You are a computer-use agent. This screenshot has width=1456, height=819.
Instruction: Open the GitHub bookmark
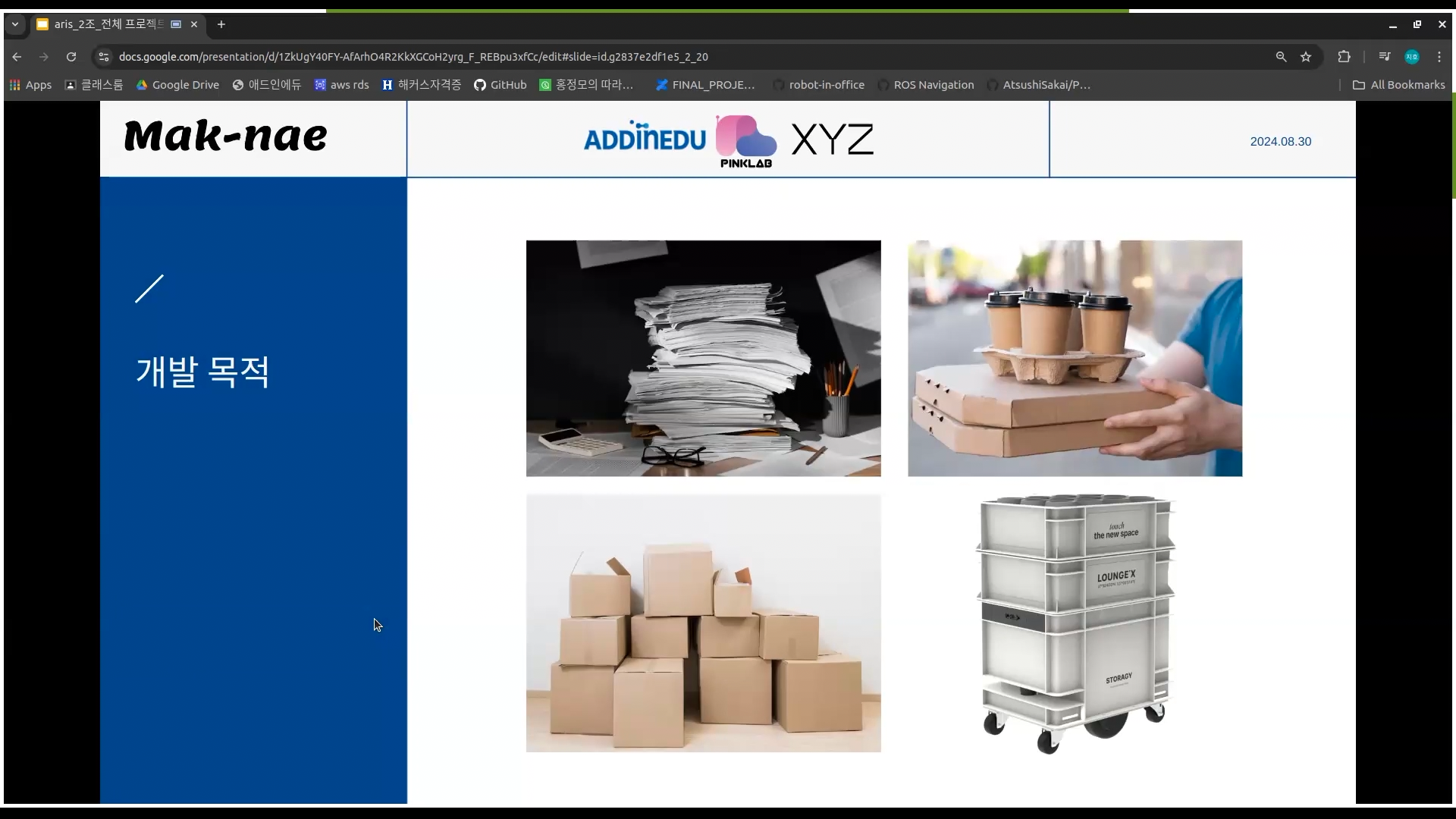500,85
